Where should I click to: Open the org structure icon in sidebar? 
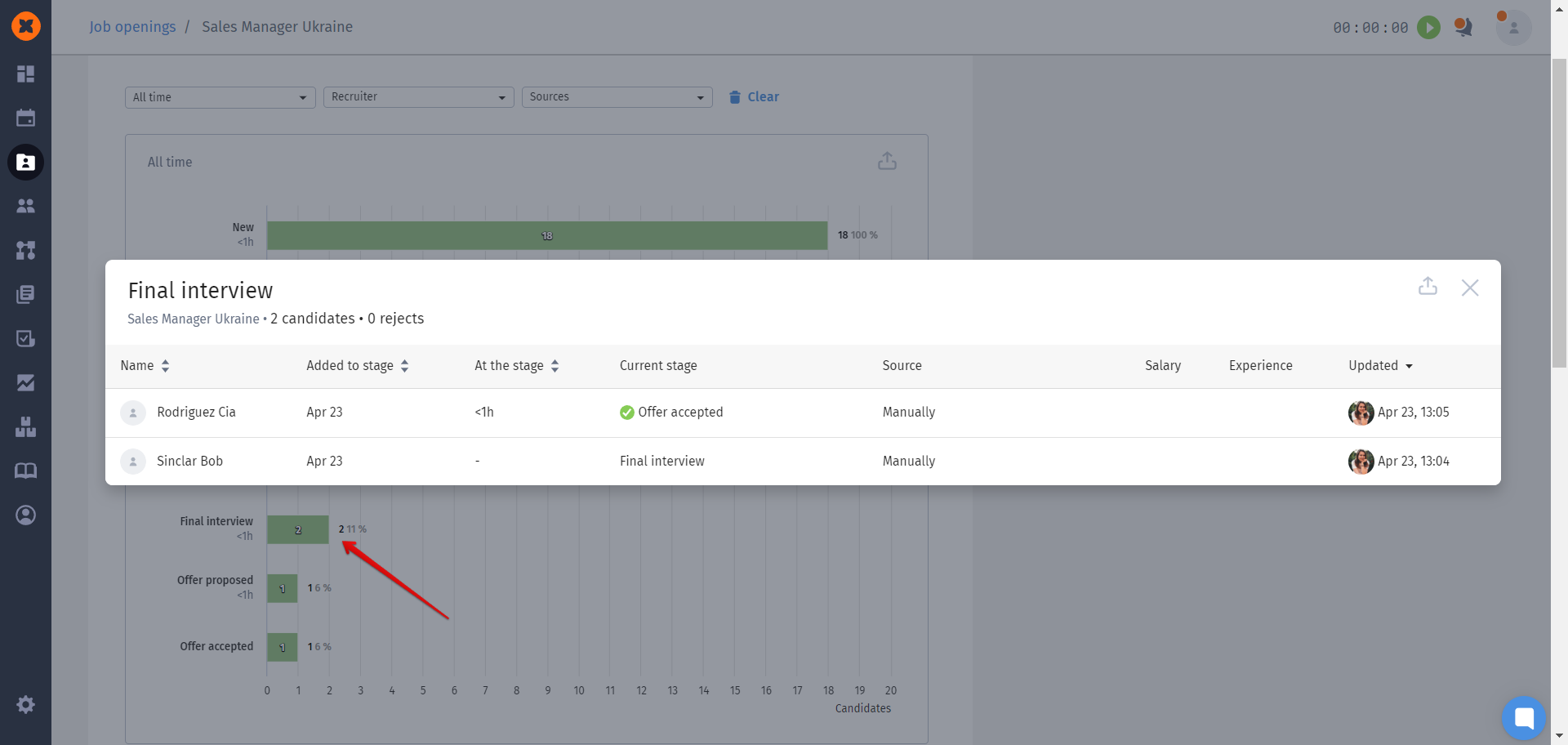click(26, 250)
